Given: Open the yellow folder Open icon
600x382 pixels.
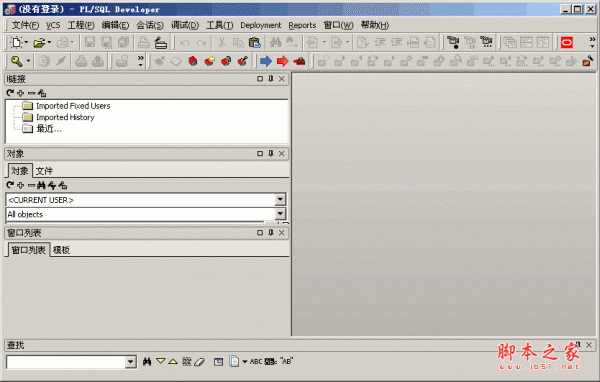Looking at the screenshot, I should coord(39,42).
